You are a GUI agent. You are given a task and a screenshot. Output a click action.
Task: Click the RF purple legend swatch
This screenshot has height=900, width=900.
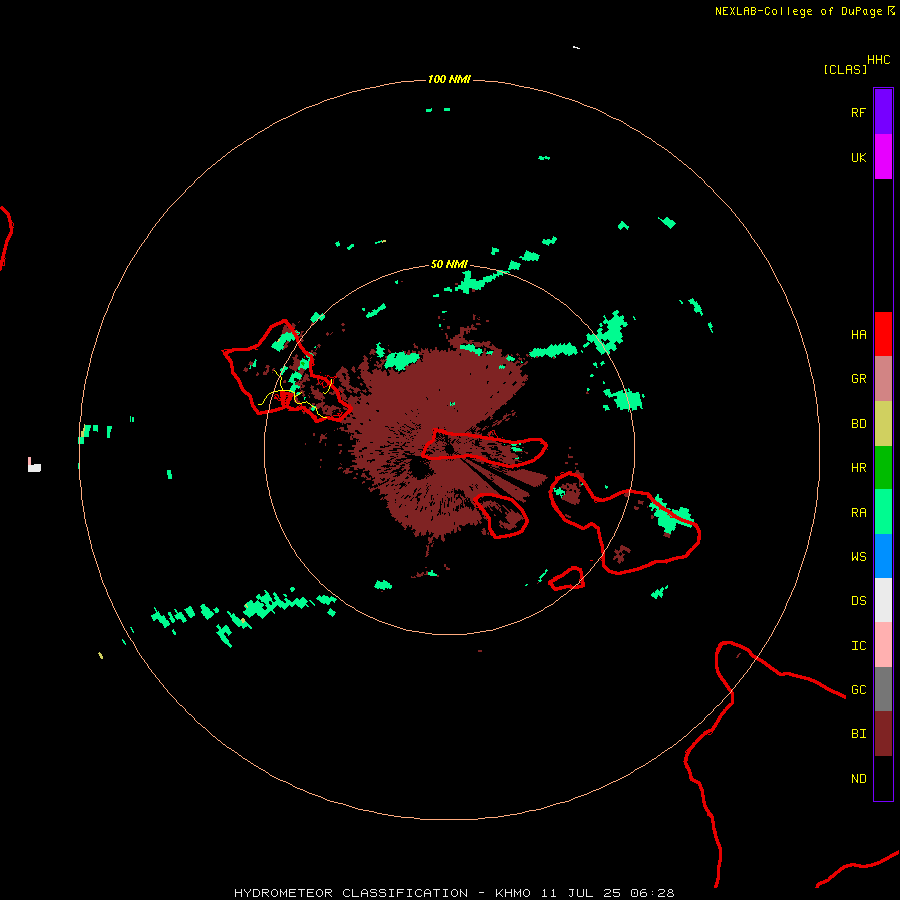(x=883, y=112)
